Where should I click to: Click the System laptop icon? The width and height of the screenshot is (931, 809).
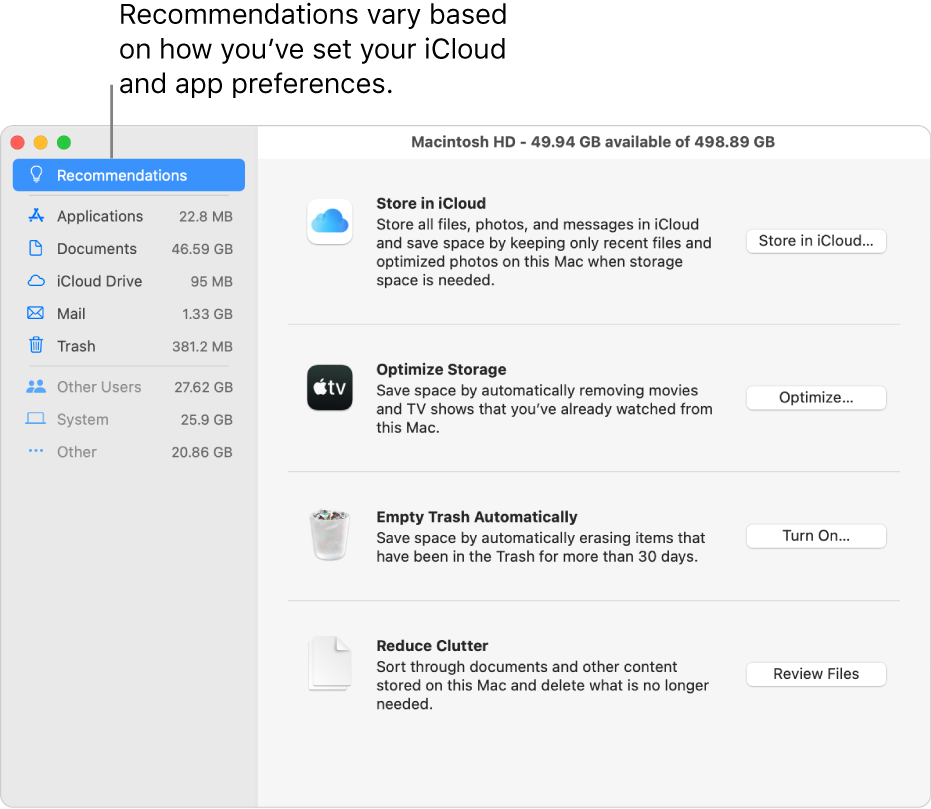[36, 419]
